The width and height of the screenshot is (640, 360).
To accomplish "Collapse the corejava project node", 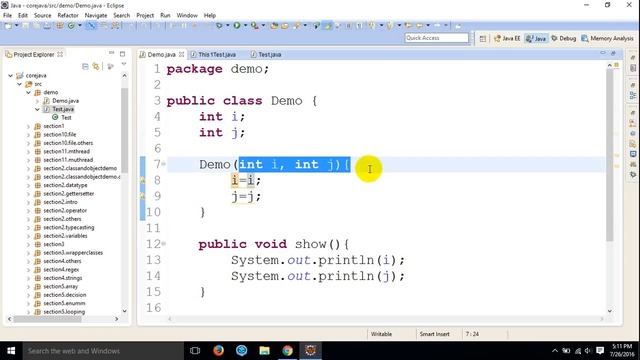I will tap(11, 76).
